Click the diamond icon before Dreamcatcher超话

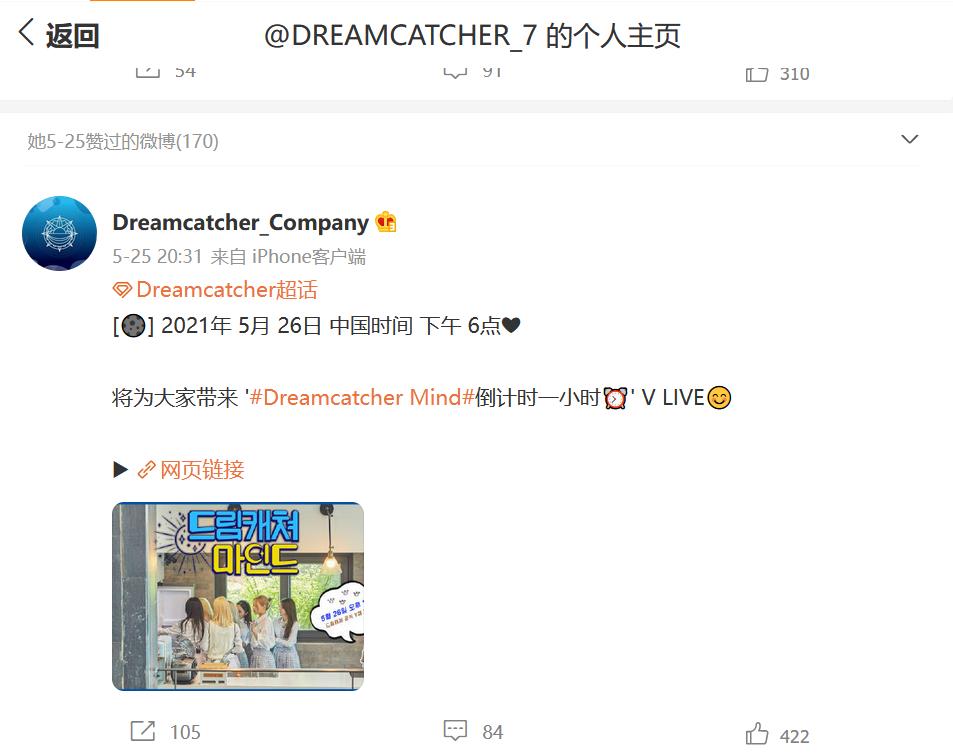(122, 290)
